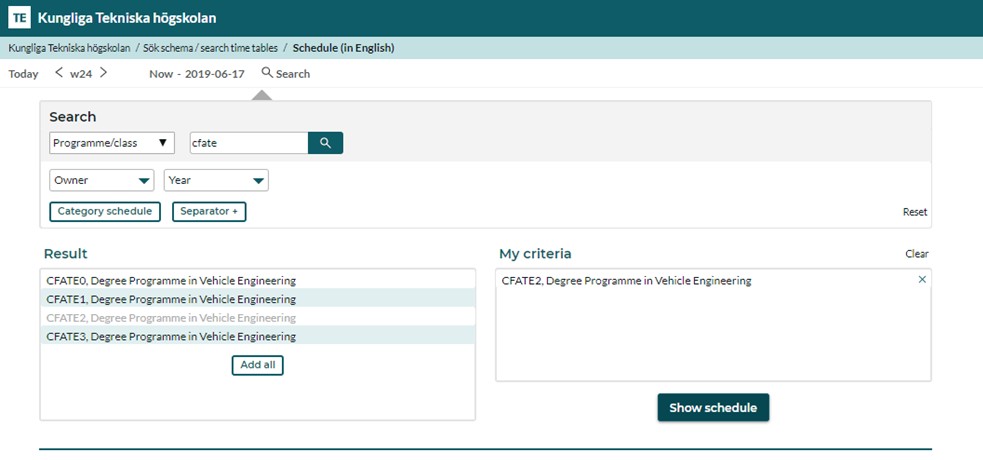Click the Separator + button
The width and height of the screenshot is (983, 460).
click(x=209, y=212)
